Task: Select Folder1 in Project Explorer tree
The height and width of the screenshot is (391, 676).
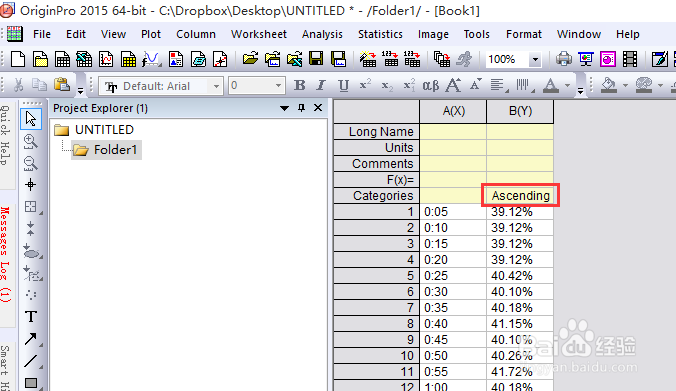Action: pyautogui.click(x=106, y=150)
